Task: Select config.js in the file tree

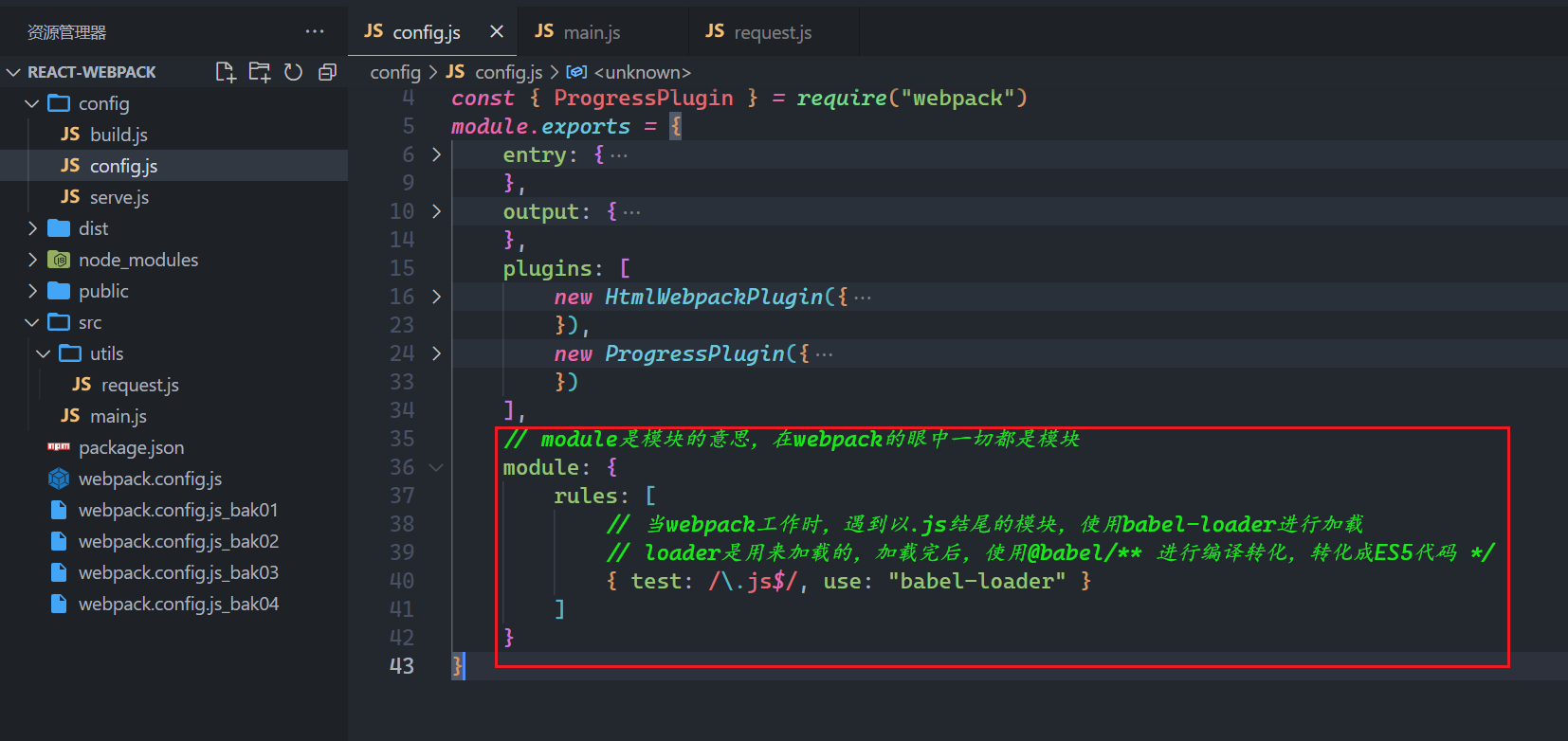Action: 173,166
